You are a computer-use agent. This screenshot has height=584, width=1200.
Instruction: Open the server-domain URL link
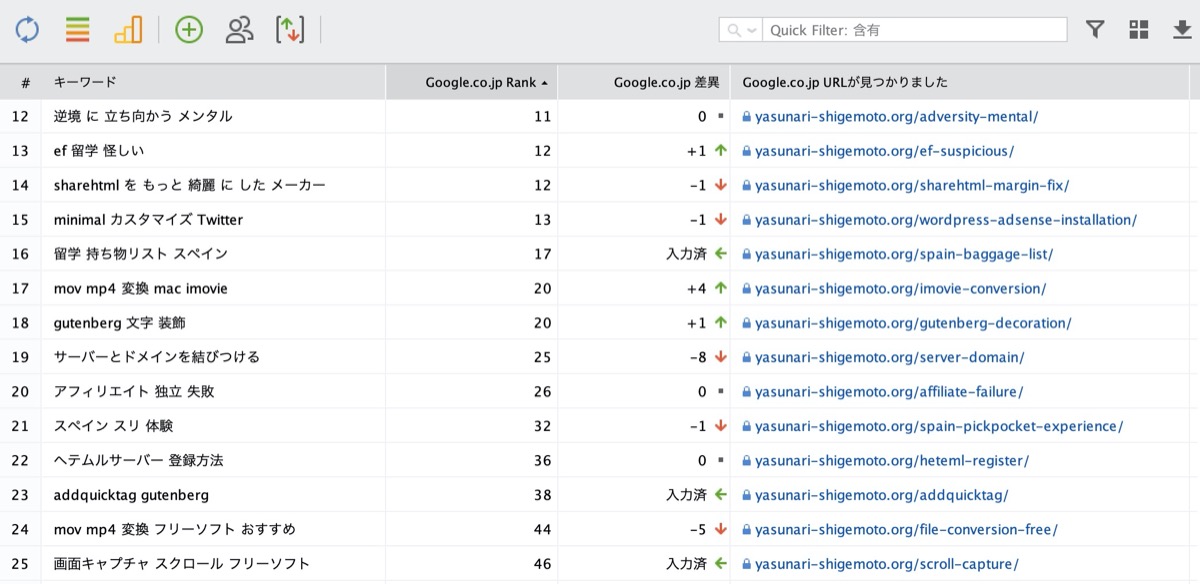click(x=889, y=357)
